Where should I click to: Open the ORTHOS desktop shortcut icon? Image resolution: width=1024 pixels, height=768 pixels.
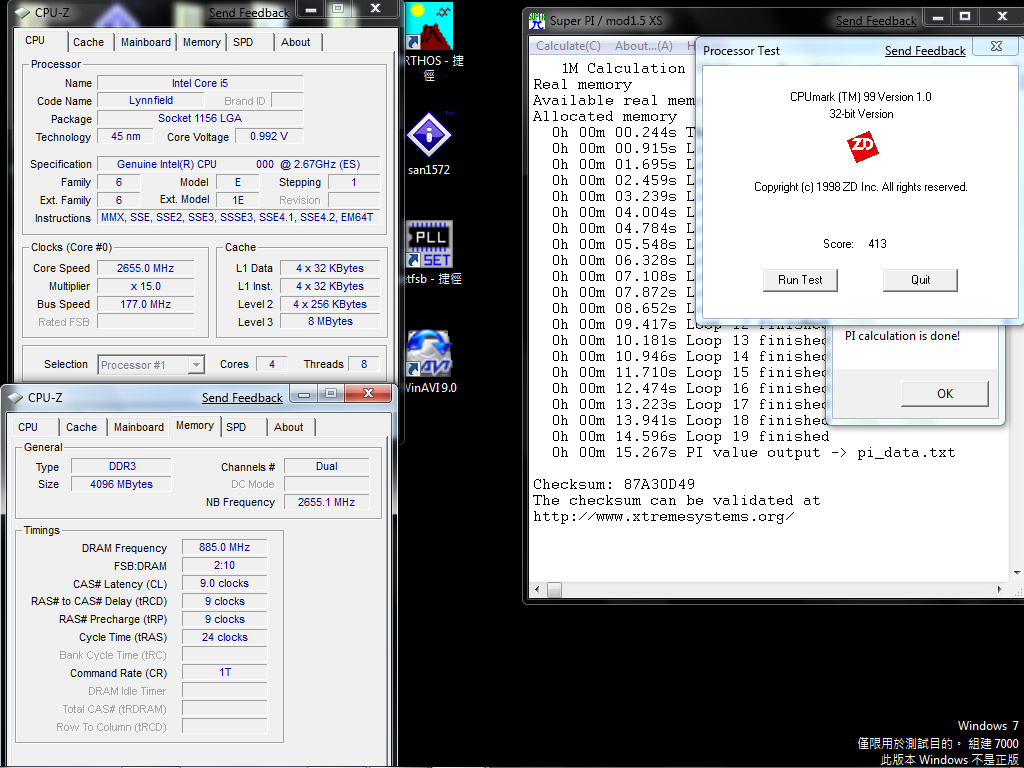428,27
